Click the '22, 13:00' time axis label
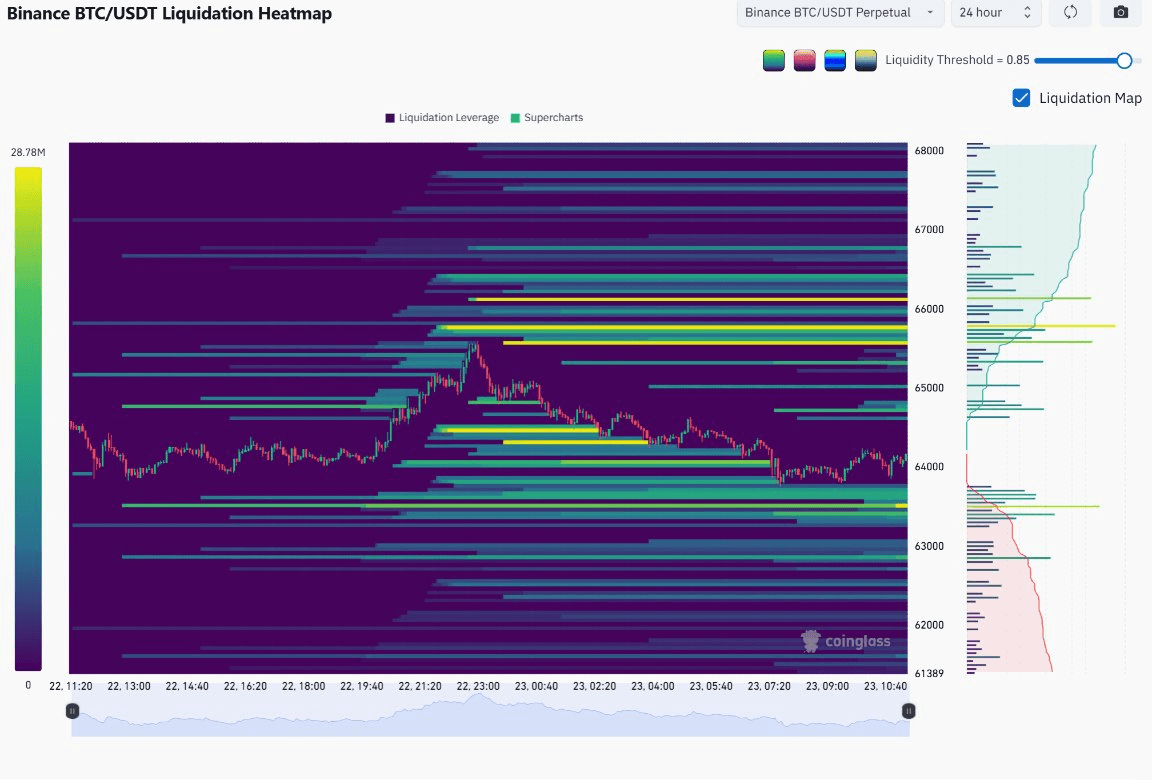 coord(129,686)
